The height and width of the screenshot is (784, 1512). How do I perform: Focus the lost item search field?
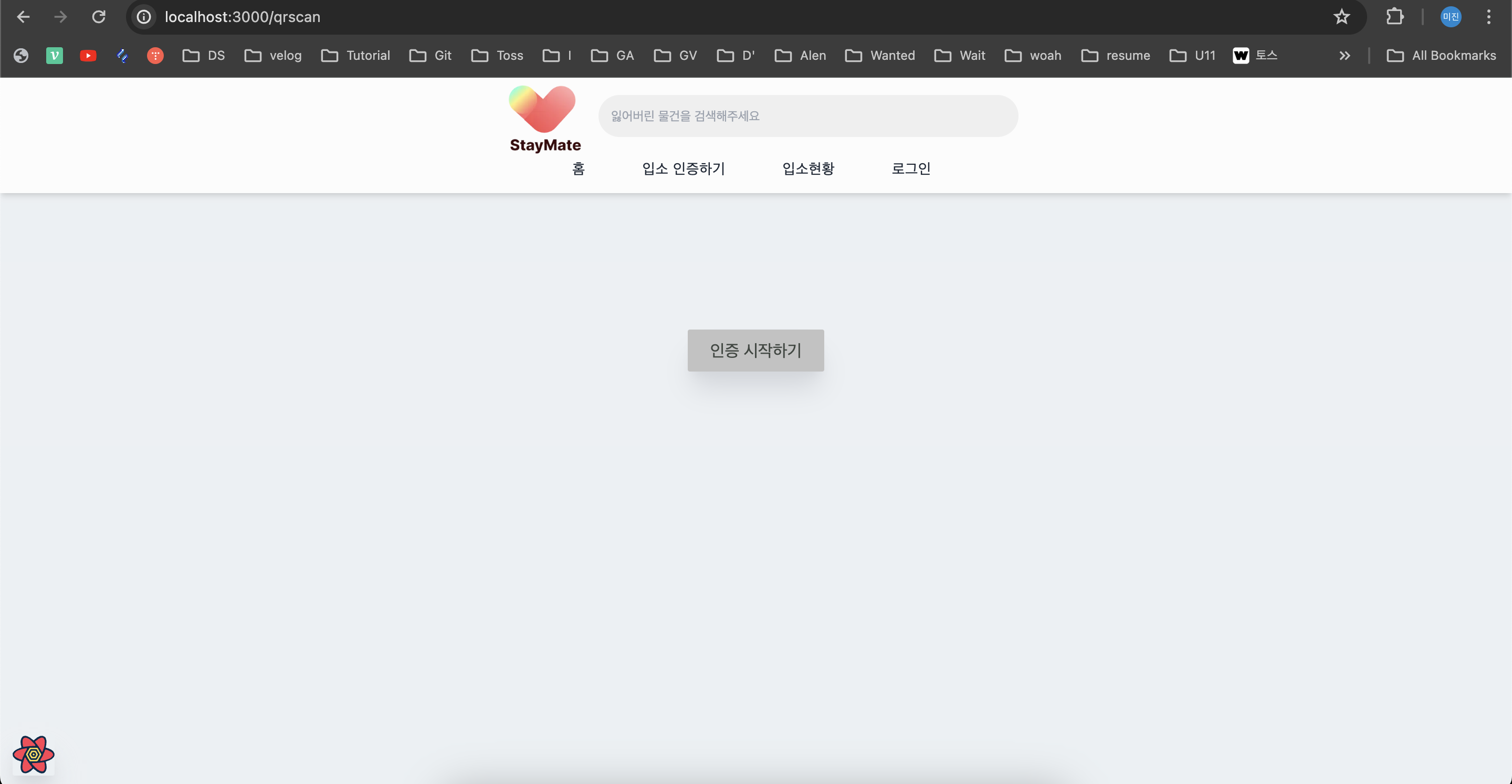tap(807, 116)
